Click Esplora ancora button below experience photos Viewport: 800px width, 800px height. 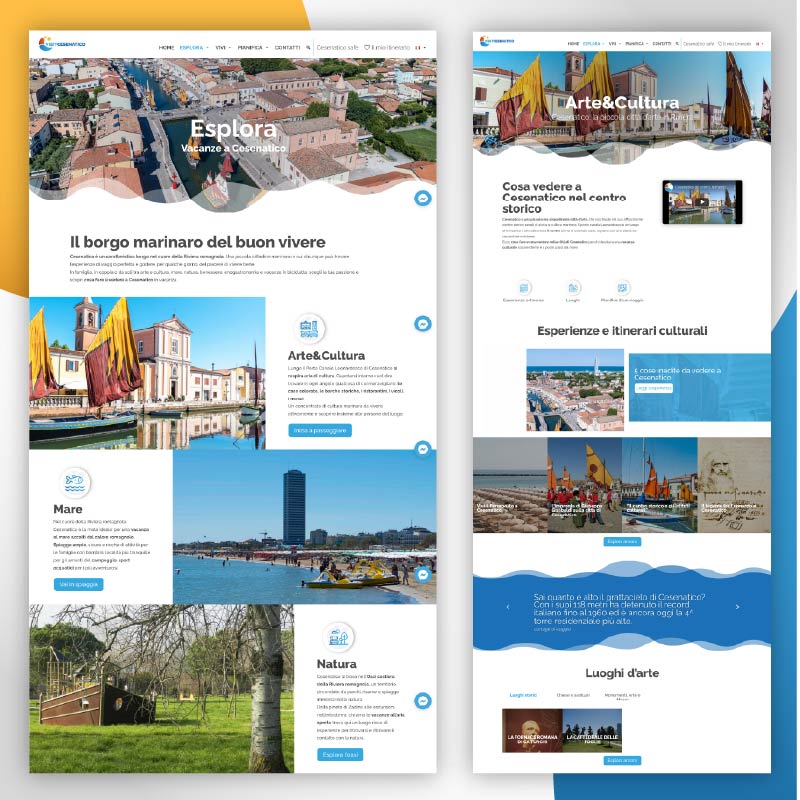622,541
